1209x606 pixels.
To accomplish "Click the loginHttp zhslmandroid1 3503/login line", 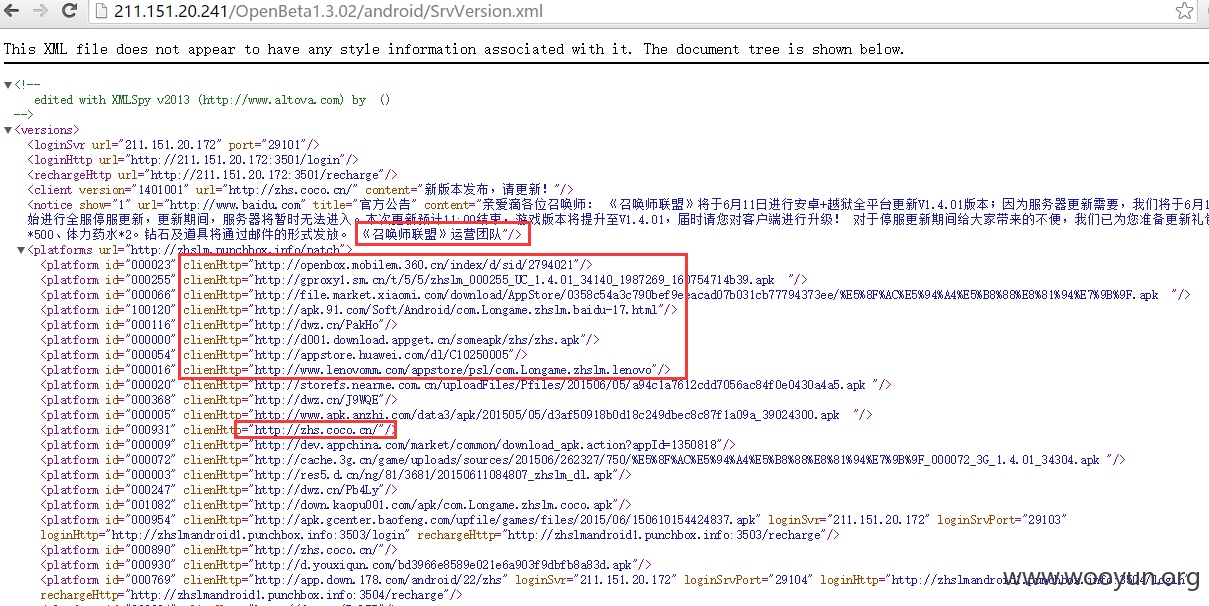I will pyautogui.click(x=224, y=535).
